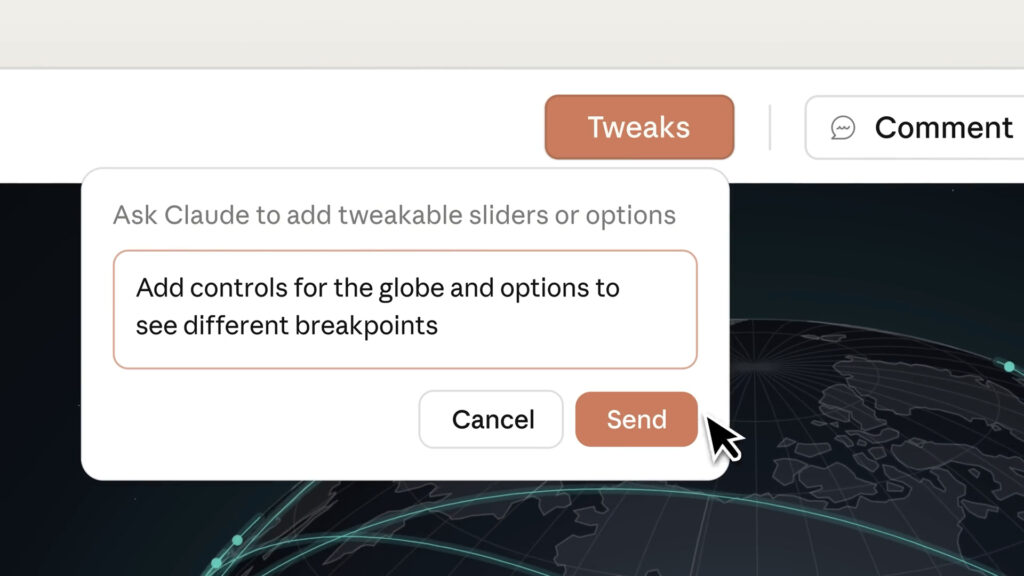This screenshot has width=1024, height=576.
Task: Click the dark canvas left of the popup
Action: [x=40, y=350]
